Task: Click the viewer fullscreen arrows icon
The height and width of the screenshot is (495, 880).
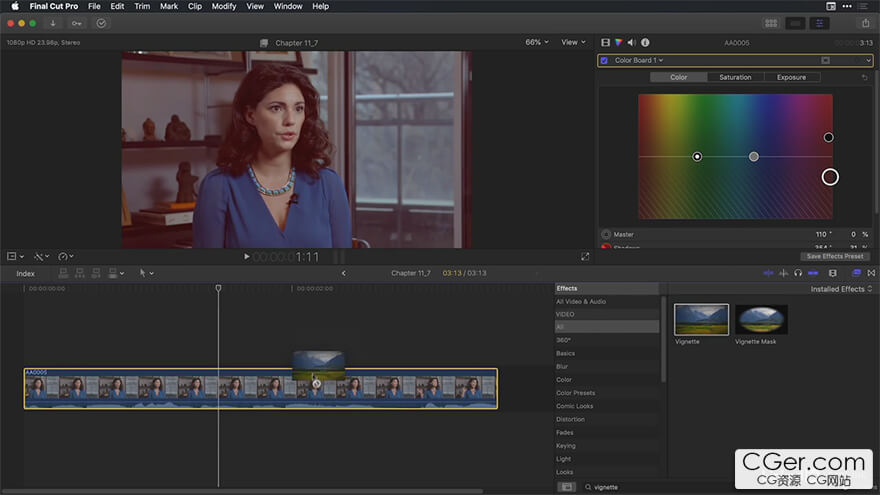Action: click(x=585, y=257)
